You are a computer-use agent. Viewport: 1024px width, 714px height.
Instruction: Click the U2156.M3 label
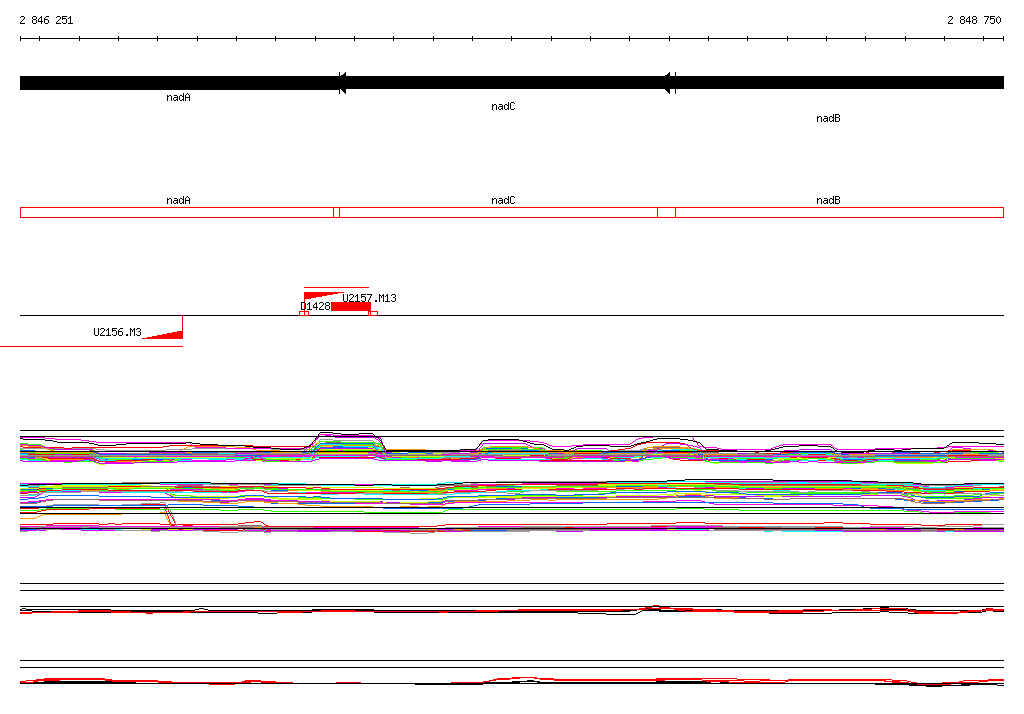click(x=117, y=332)
